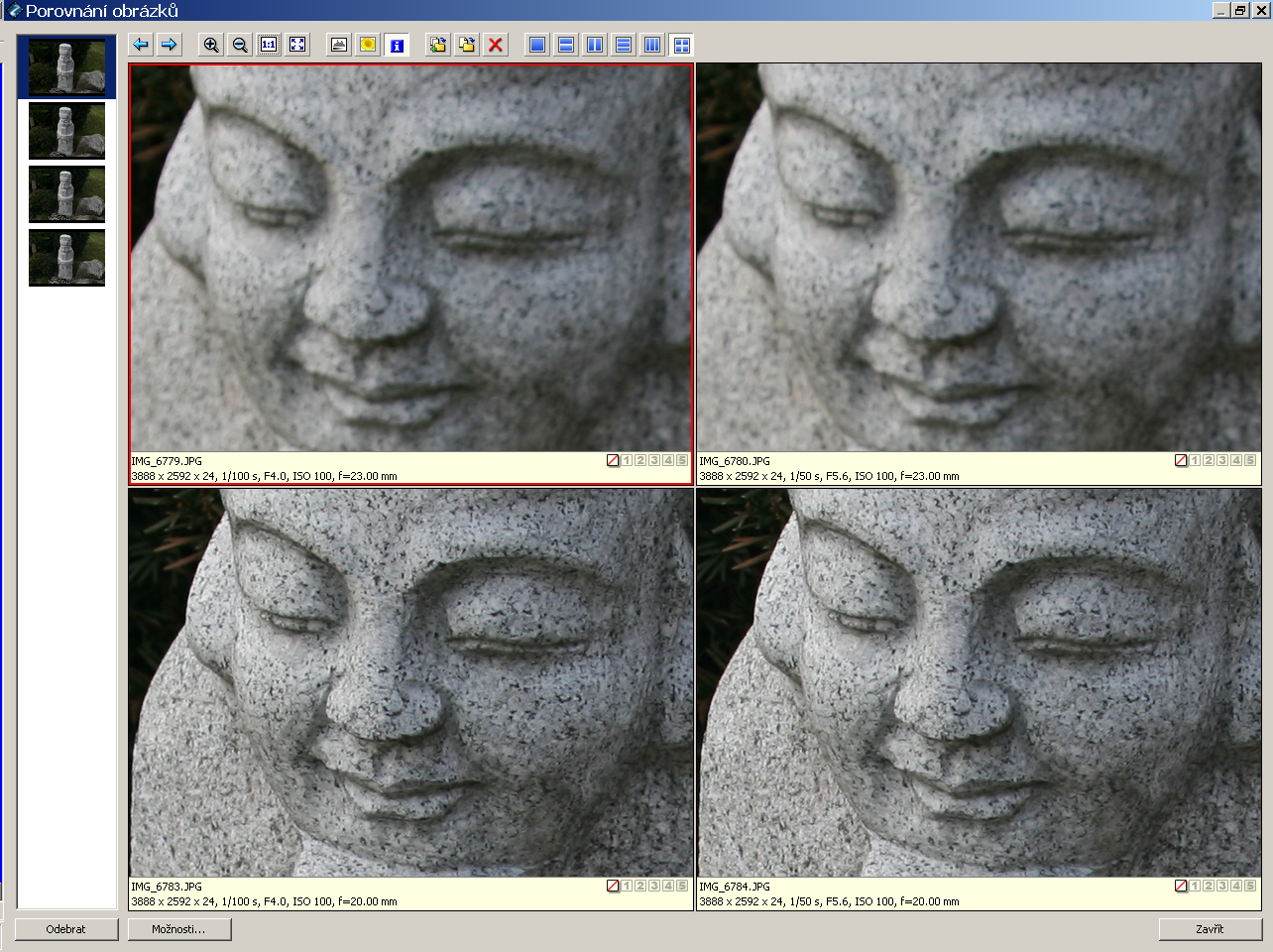Toggle the yellow flower highlight button
Image resolution: width=1273 pixels, height=952 pixels.
pos(368,45)
